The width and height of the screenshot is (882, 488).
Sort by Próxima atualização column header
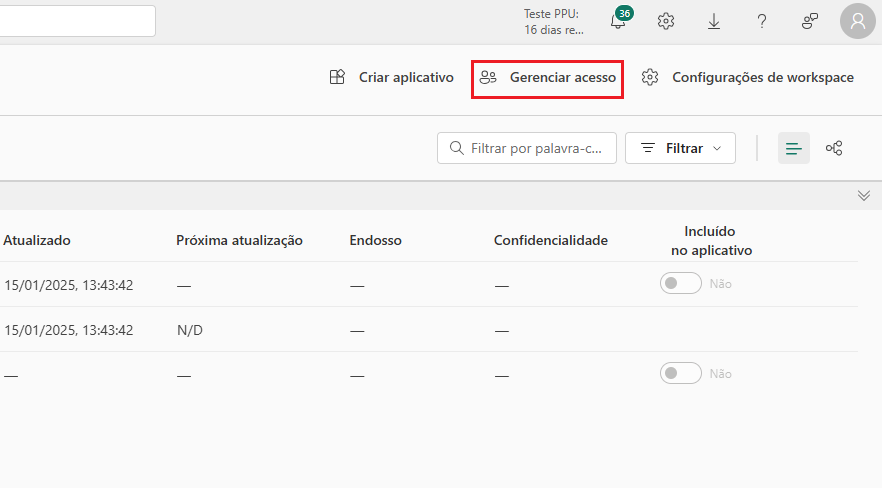239,240
